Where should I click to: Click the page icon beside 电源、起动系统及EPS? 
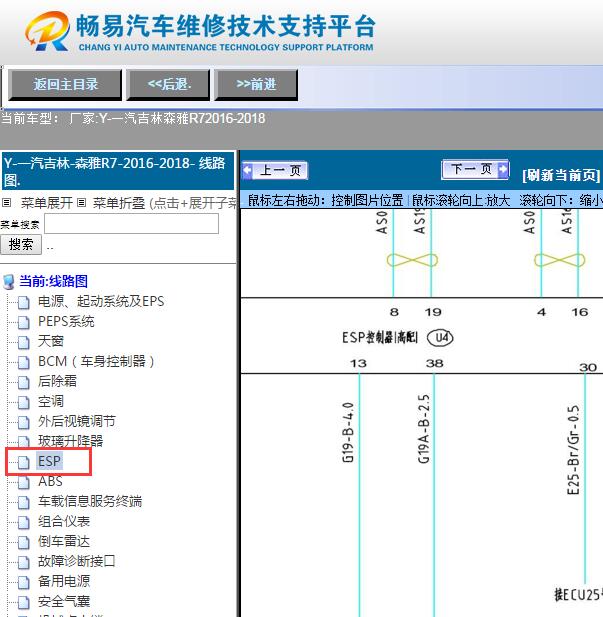point(24,302)
